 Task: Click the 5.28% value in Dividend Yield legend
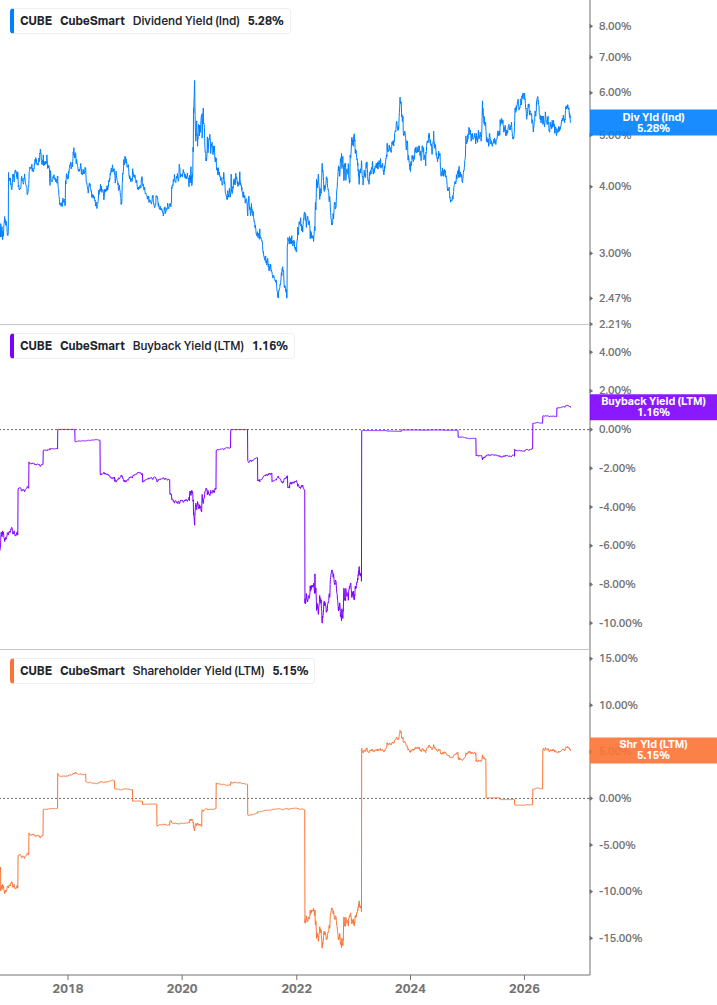(265, 21)
